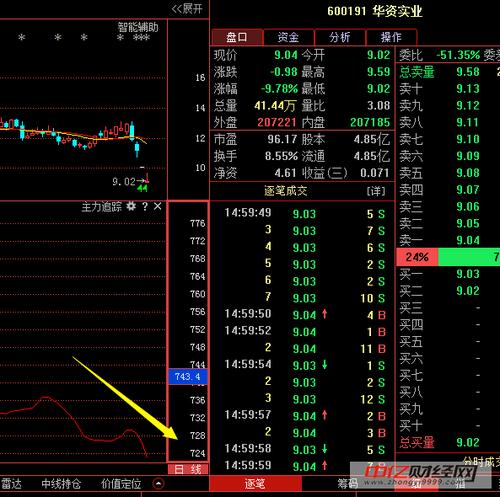Click the 涨幅 value -9.78%
The width and height of the screenshot is (500, 497).
click(279, 89)
